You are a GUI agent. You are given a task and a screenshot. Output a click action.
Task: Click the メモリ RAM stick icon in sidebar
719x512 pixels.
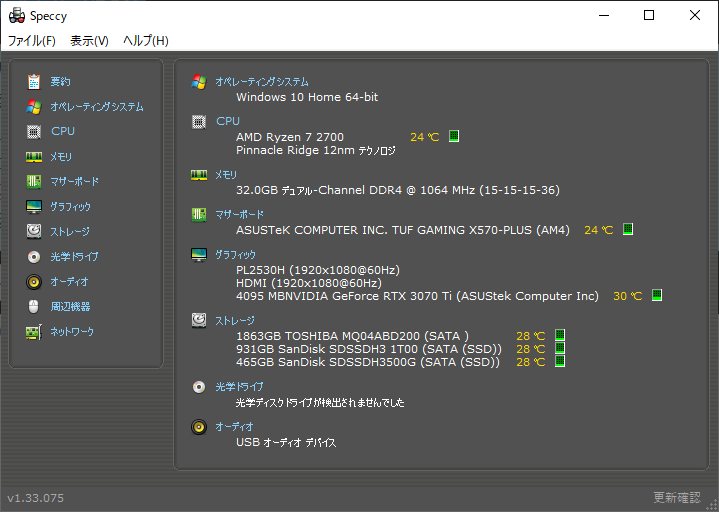(33, 157)
